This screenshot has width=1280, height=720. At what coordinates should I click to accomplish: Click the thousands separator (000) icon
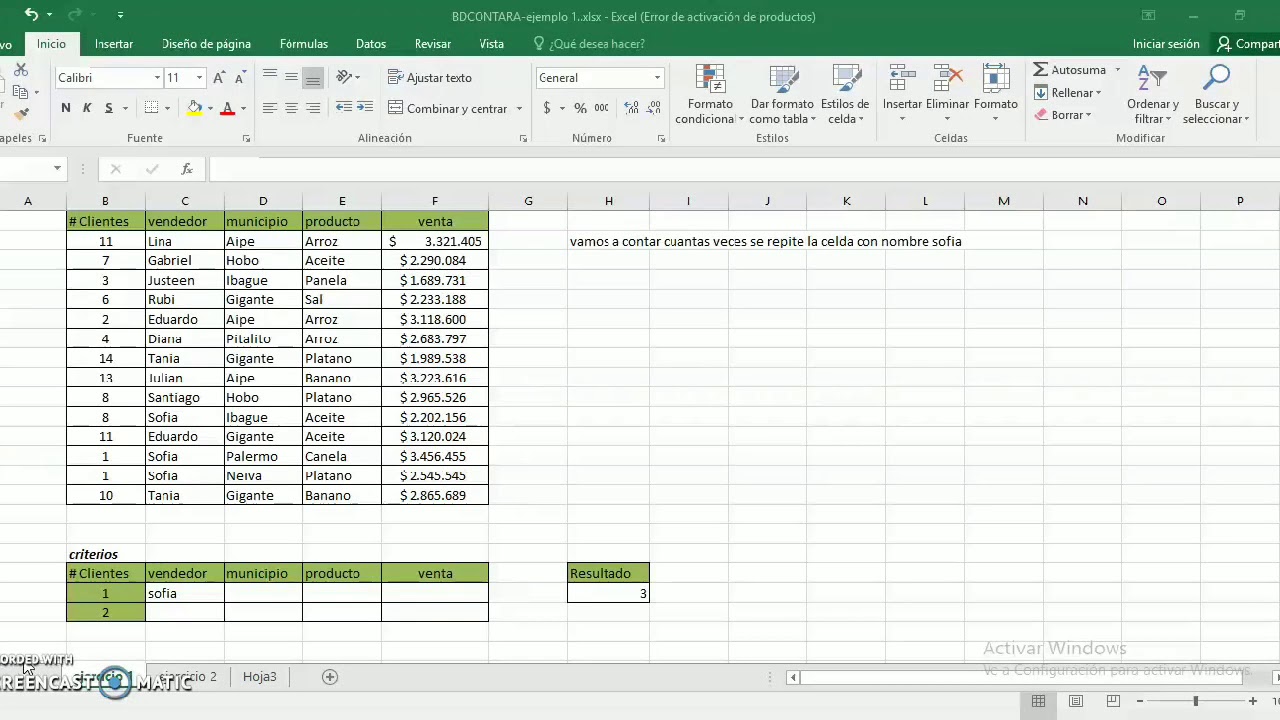(601, 108)
